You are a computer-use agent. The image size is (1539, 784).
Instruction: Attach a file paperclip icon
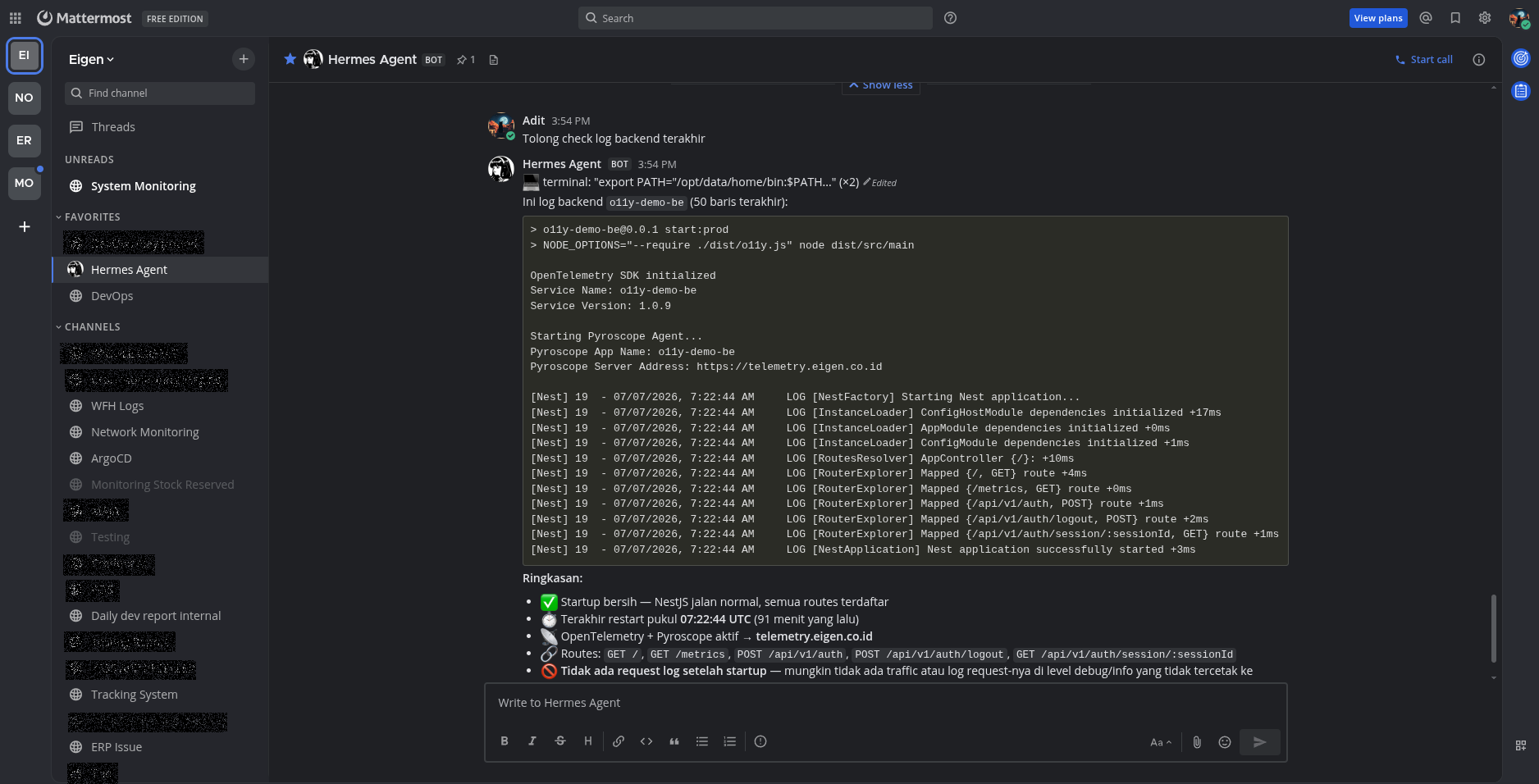[x=1197, y=742]
